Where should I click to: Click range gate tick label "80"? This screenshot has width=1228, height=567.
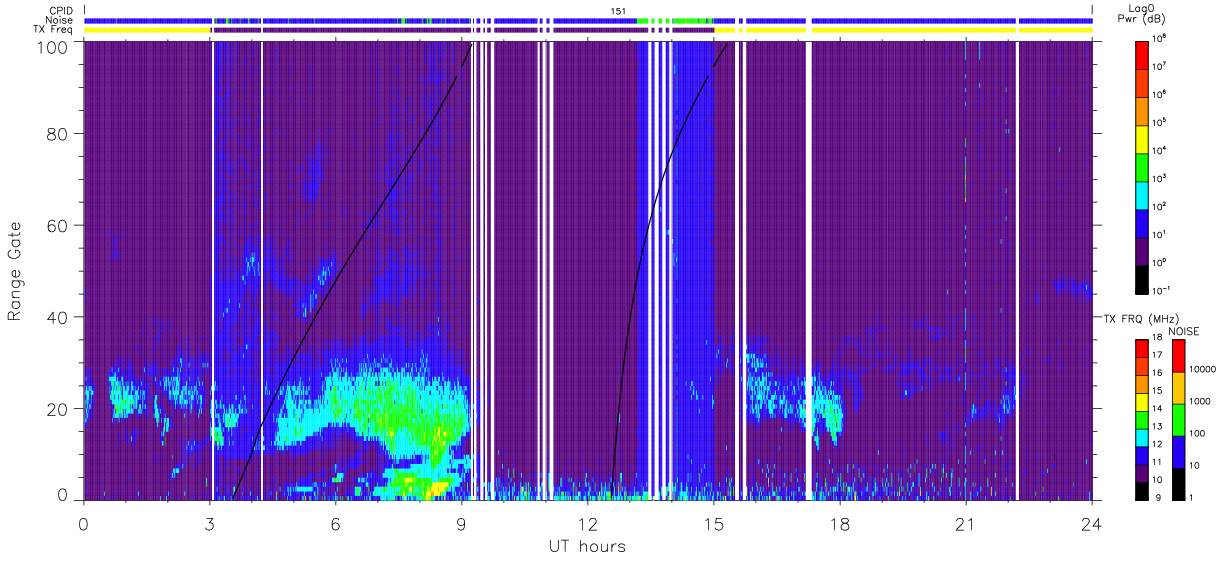tap(59, 134)
